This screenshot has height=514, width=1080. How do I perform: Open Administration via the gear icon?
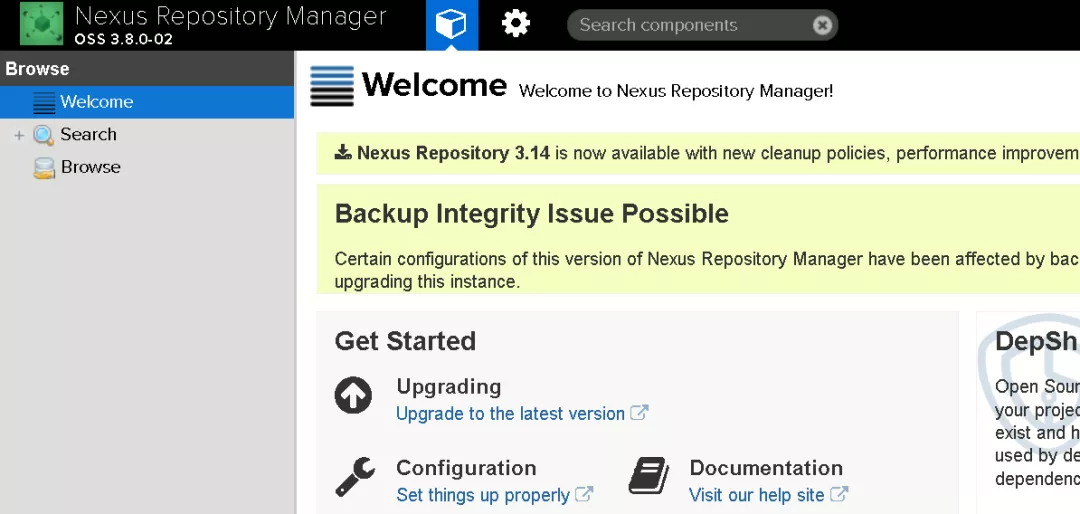(516, 24)
